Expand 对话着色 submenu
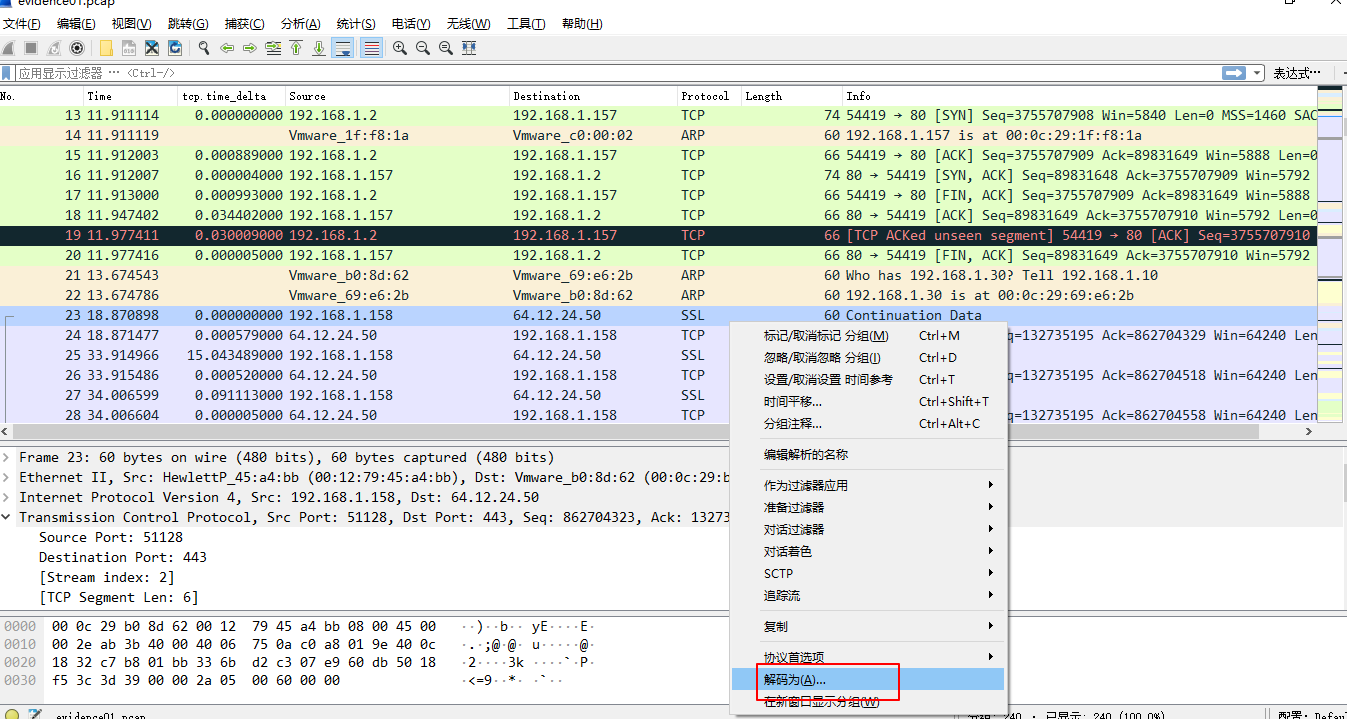 [867, 551]
